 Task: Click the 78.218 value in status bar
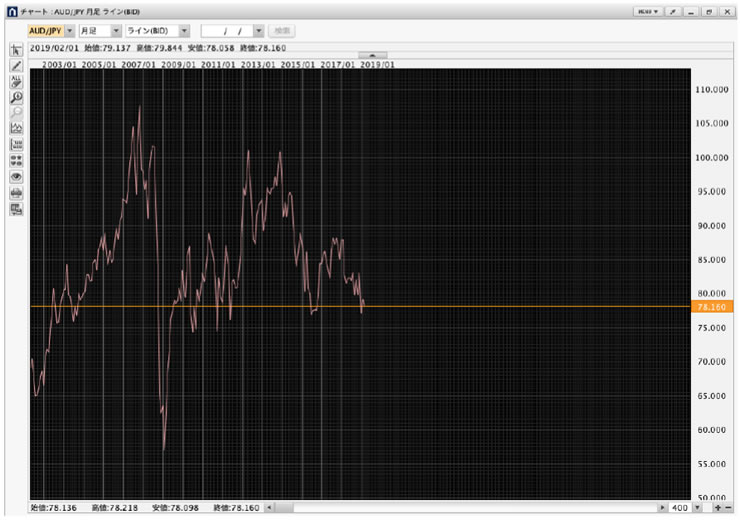(124, 508)
